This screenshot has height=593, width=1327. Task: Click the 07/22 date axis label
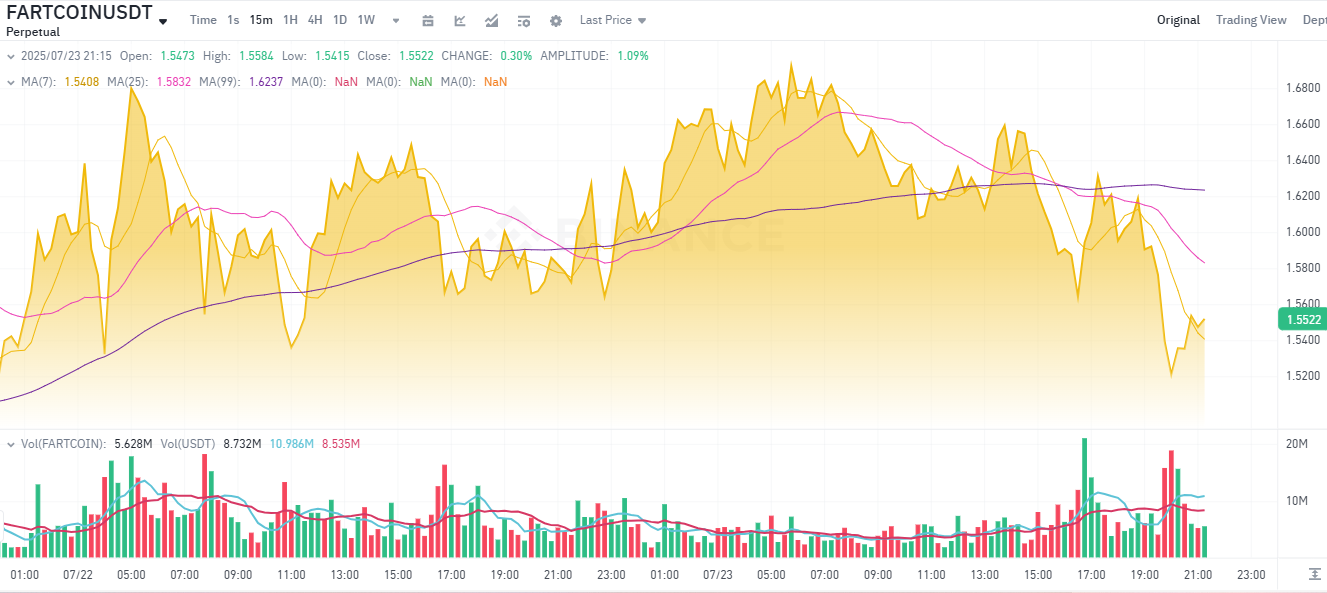(78, 575)
